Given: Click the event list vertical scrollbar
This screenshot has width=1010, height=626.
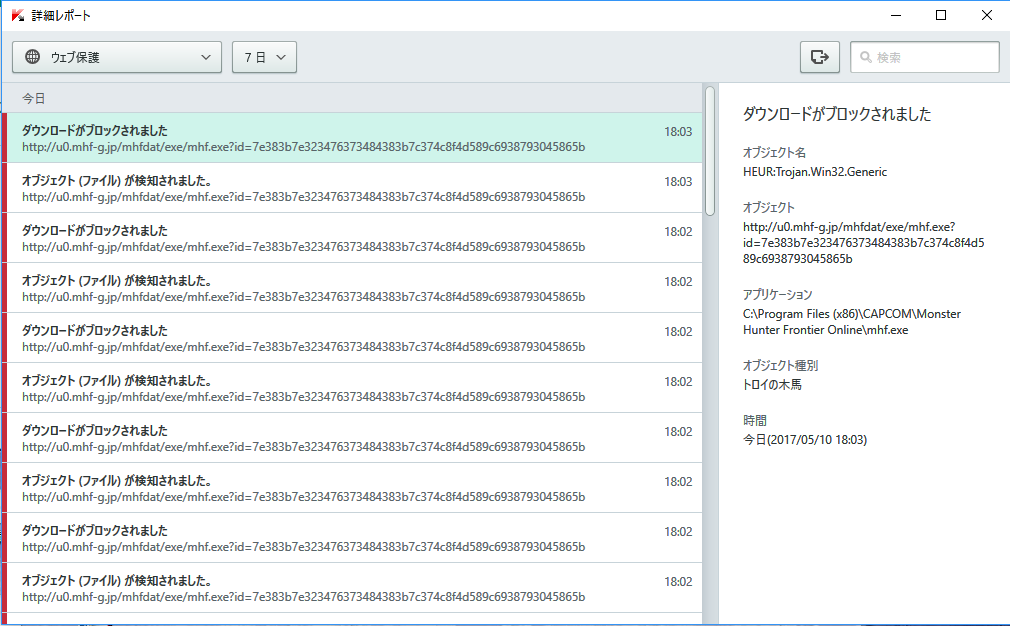Looking at the screenshot, I should pyautogui.click(x=710, y=151).
